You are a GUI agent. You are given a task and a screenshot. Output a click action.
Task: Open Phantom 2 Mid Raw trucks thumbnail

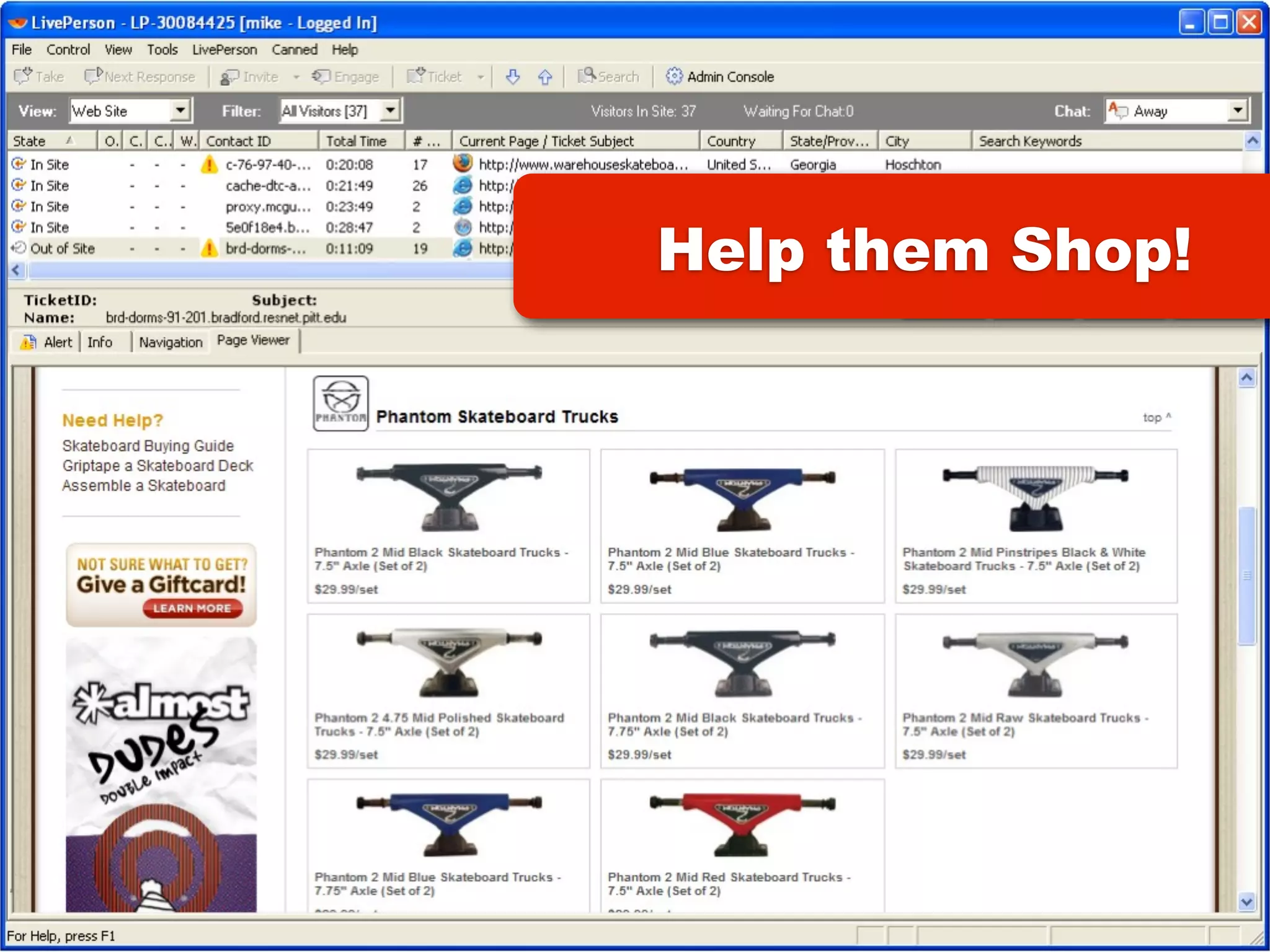(x=1036, y=664)
